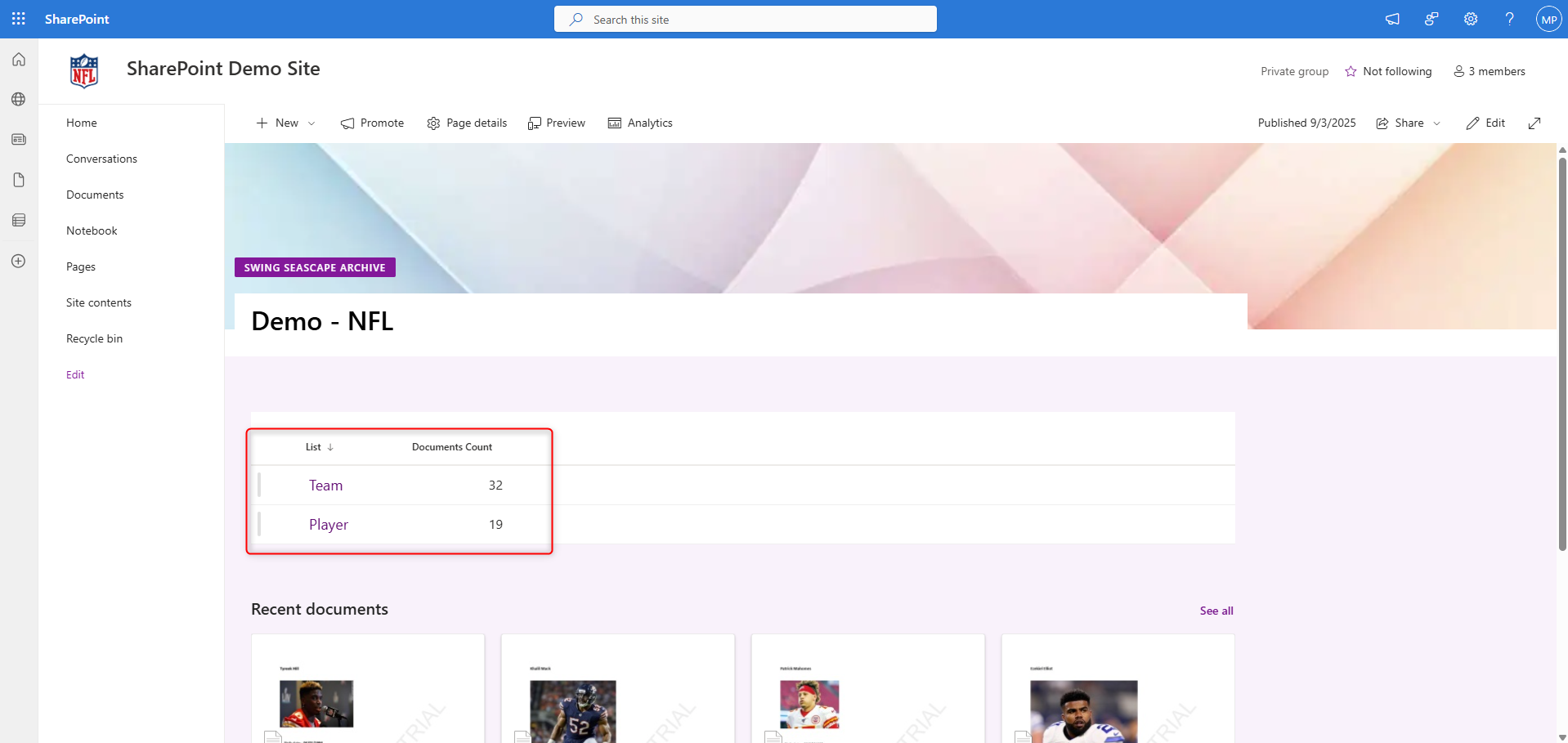Open Documents in the left navigation
Image resolution: width=1568 pixels, height=743 pixels.
pos(95,195)
